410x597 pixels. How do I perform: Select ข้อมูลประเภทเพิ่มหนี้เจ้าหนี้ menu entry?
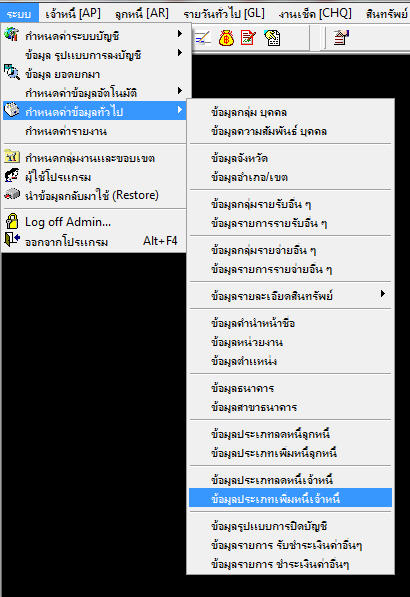[290, 498]
